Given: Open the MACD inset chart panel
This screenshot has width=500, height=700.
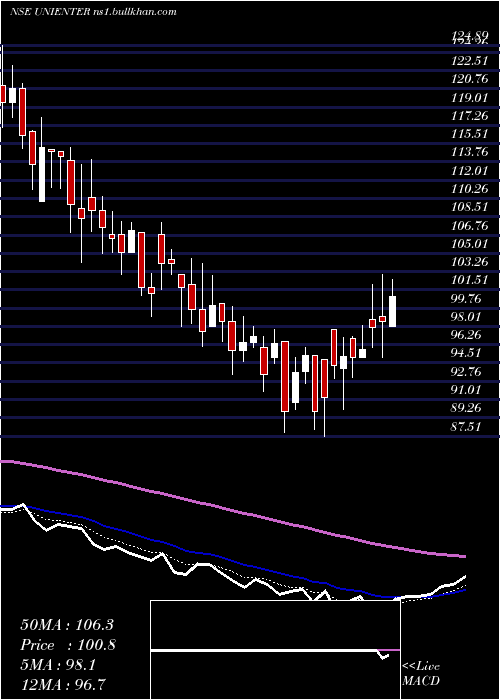Looking at the screenshot, I should [x=275, y=650].
